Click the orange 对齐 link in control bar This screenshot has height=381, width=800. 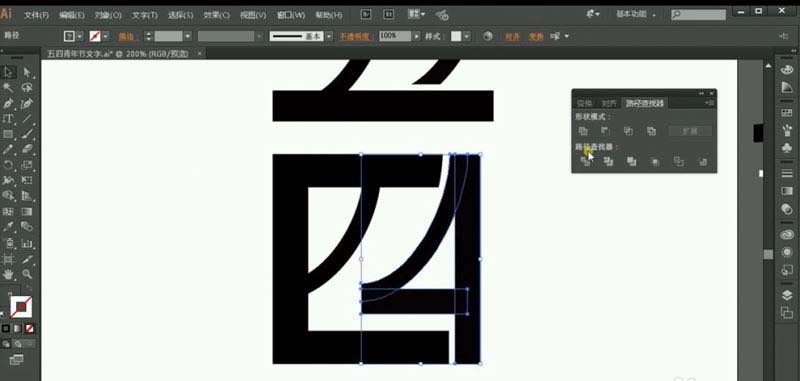click(512, 36)
